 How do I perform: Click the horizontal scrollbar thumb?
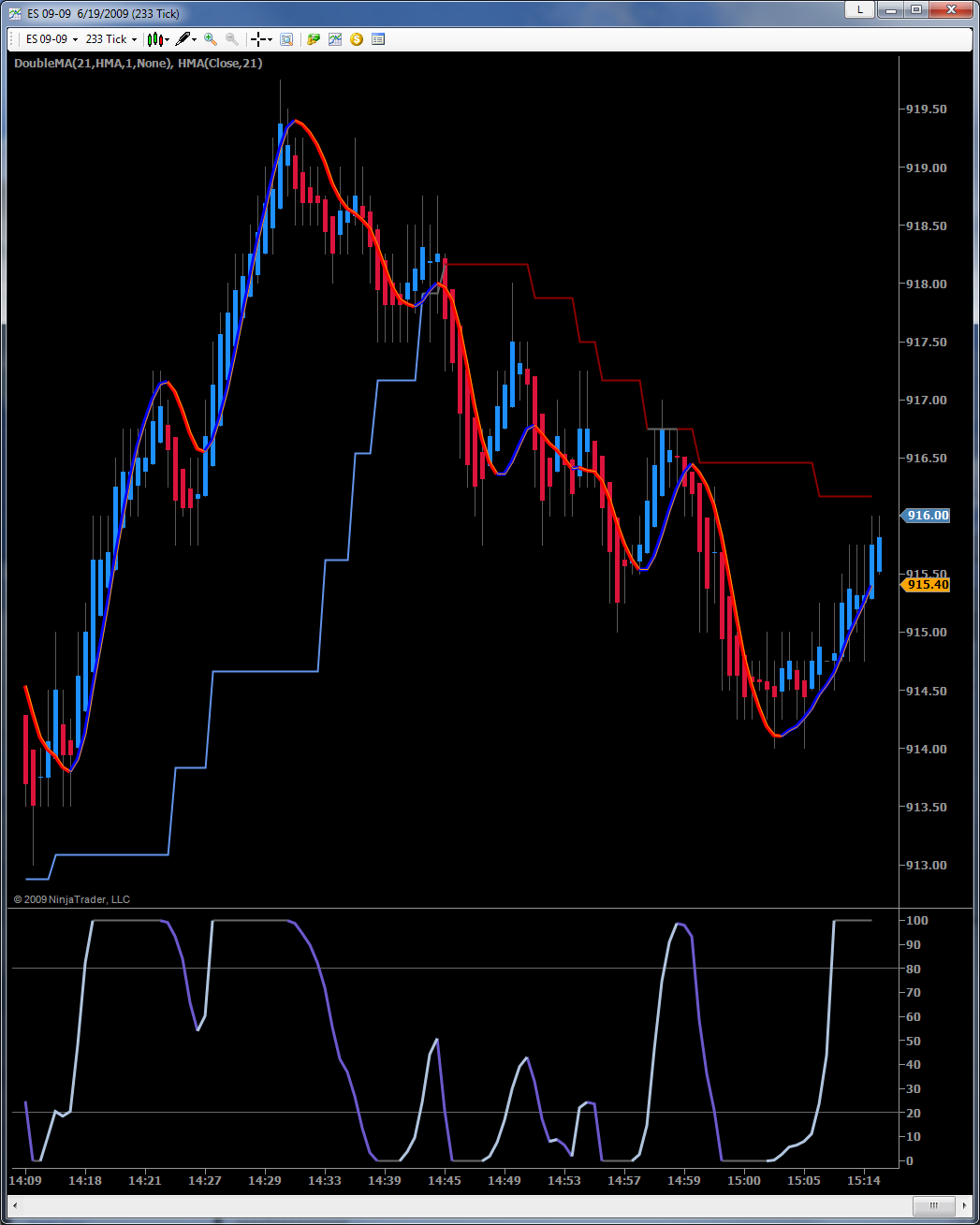click(933, 1205)
